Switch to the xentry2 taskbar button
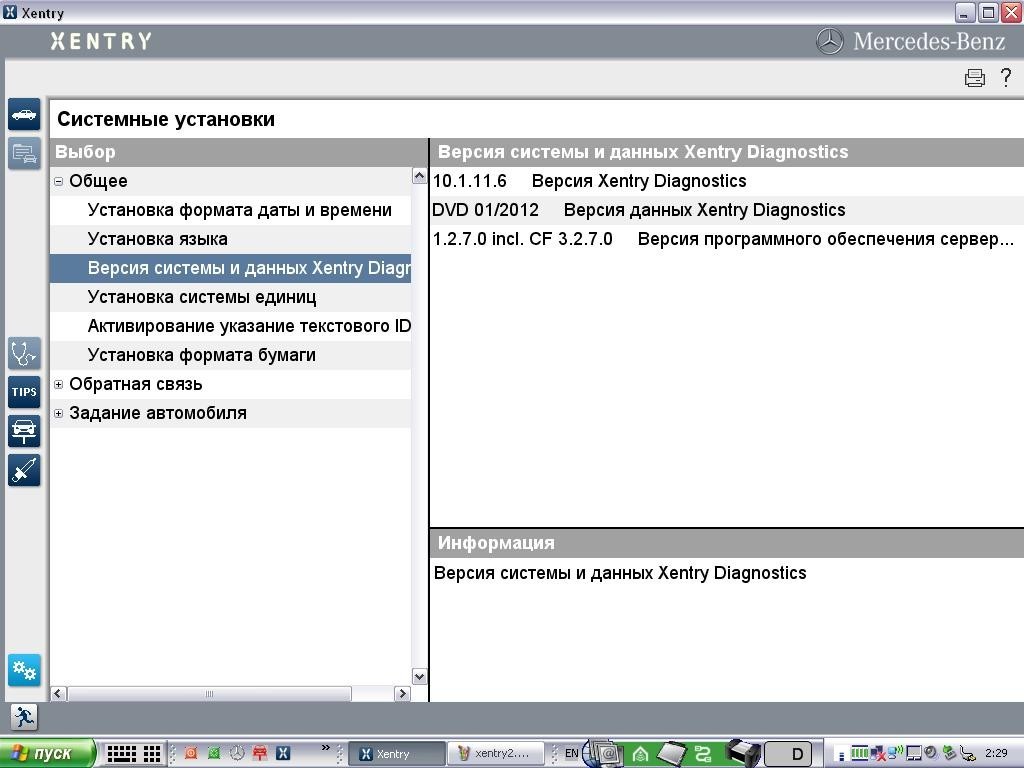This screenshot has width=1024, height=768. [x=496, y=754]
